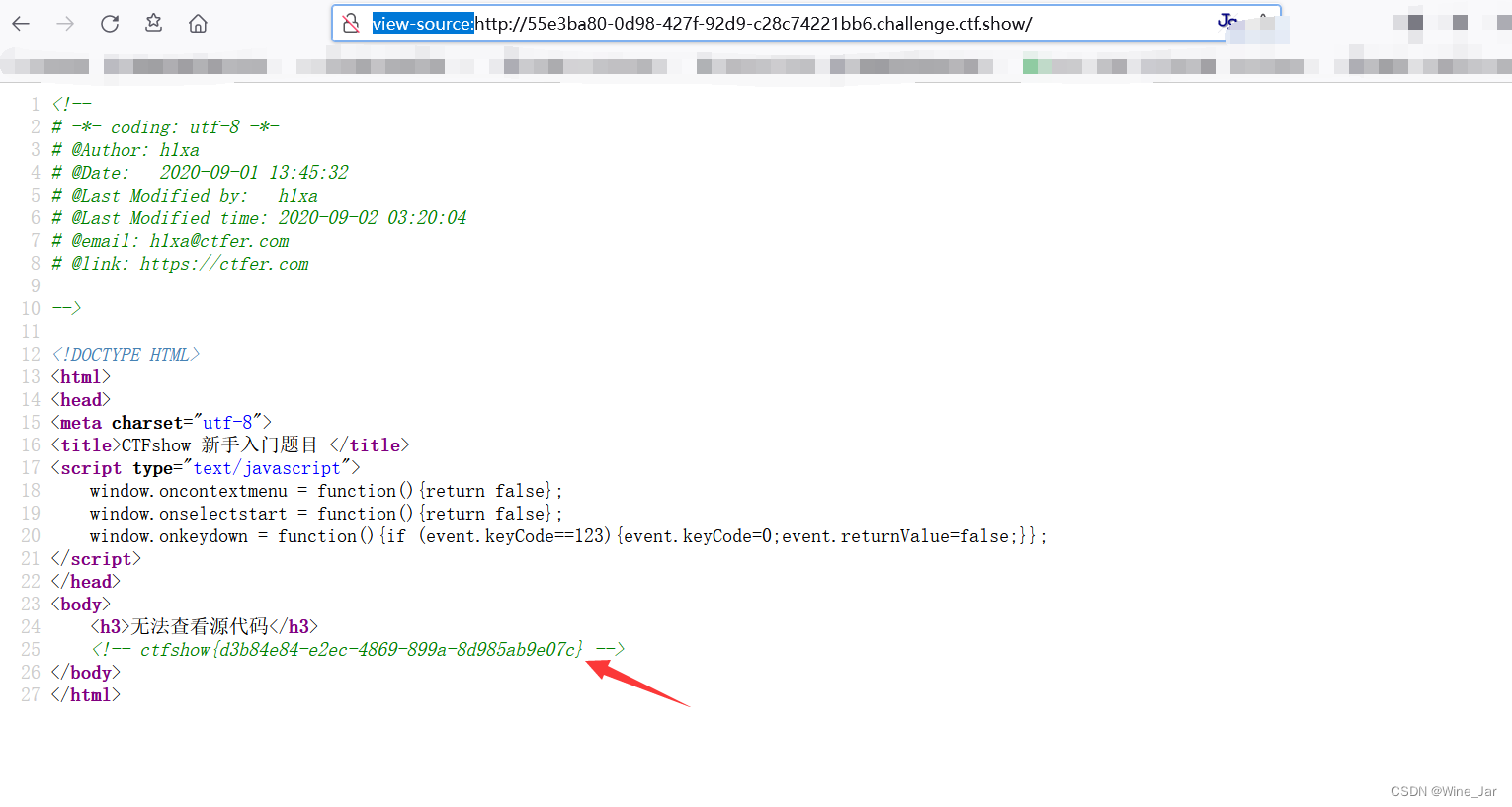This screenshot has height=807, width=1512.
Task: Select the '@Author: h1xa' comment line
Action: pos(126,150)
